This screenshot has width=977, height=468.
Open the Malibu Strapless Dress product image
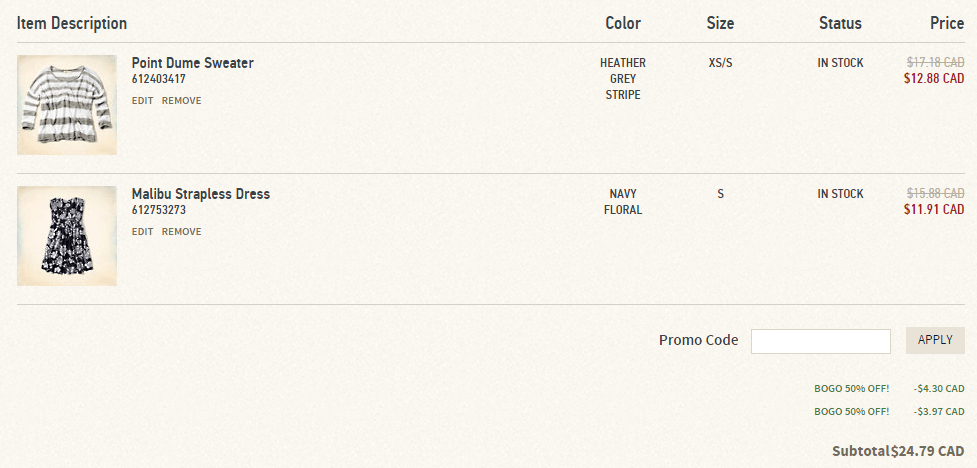[x=67, y=236]
